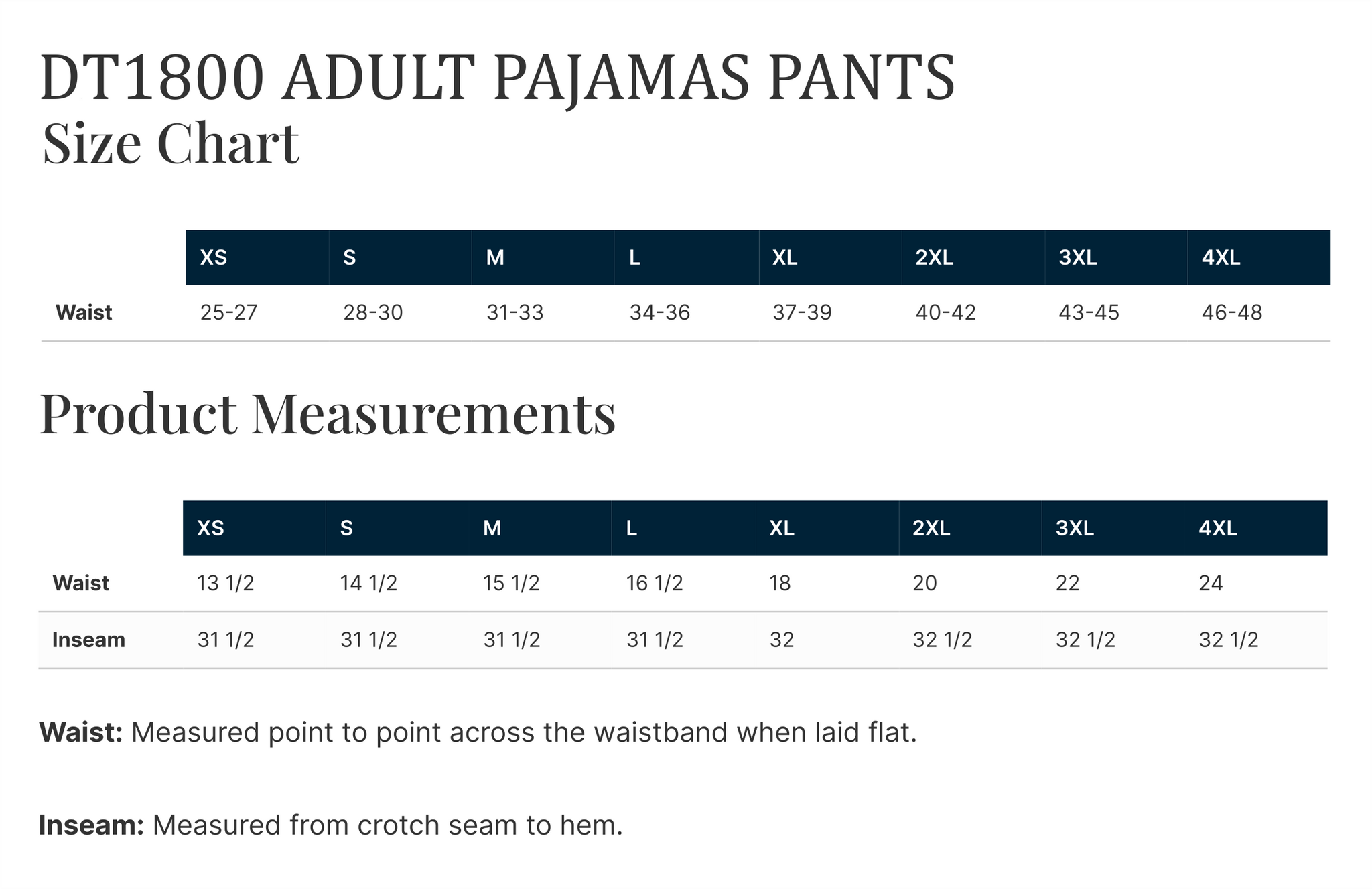Click the Product Measurements heading
Viewport: 1372px width, 889px height.
click(x=328, y=414)
